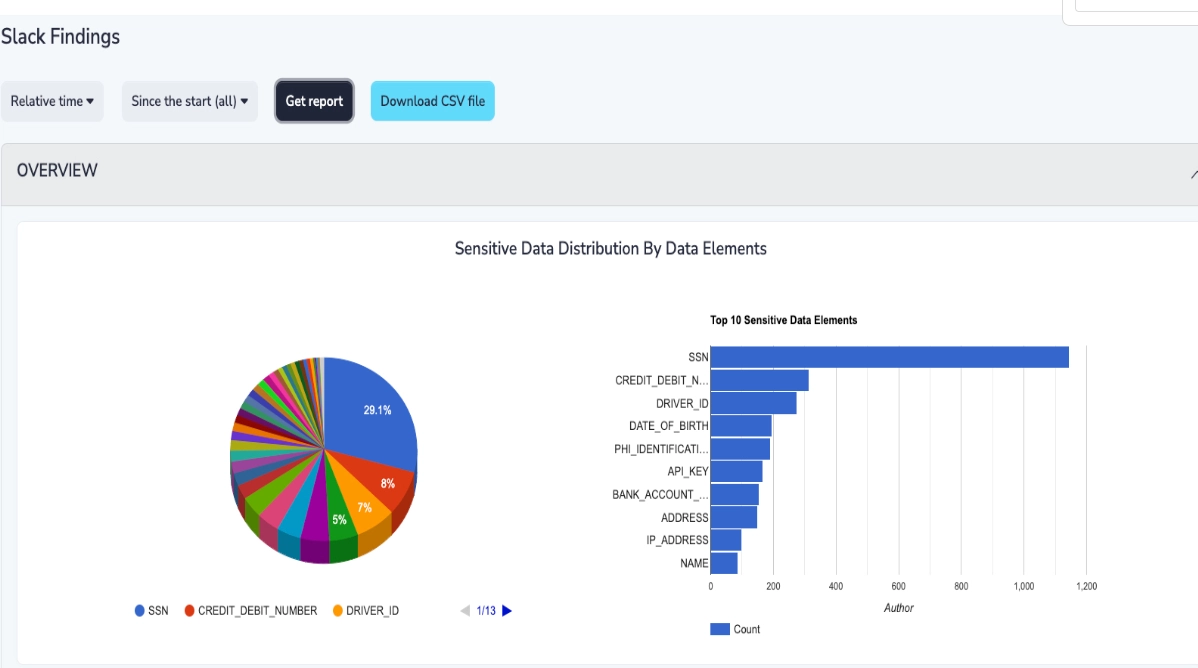Click the NAME bar
1198x668 pixels.
click(x=724, y=563)
